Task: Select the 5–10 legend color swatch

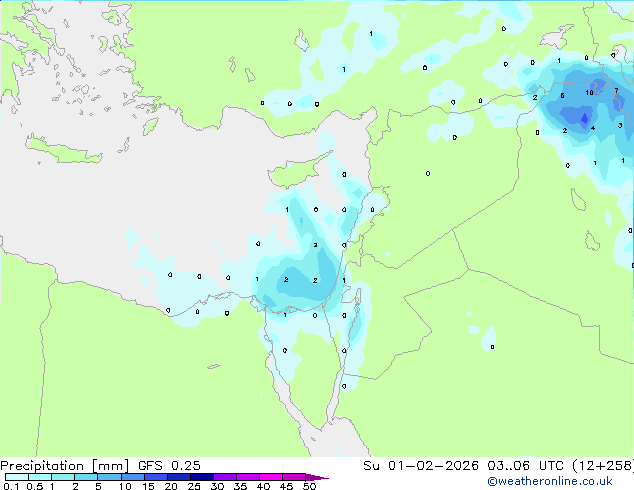Action: coord(109,477)
